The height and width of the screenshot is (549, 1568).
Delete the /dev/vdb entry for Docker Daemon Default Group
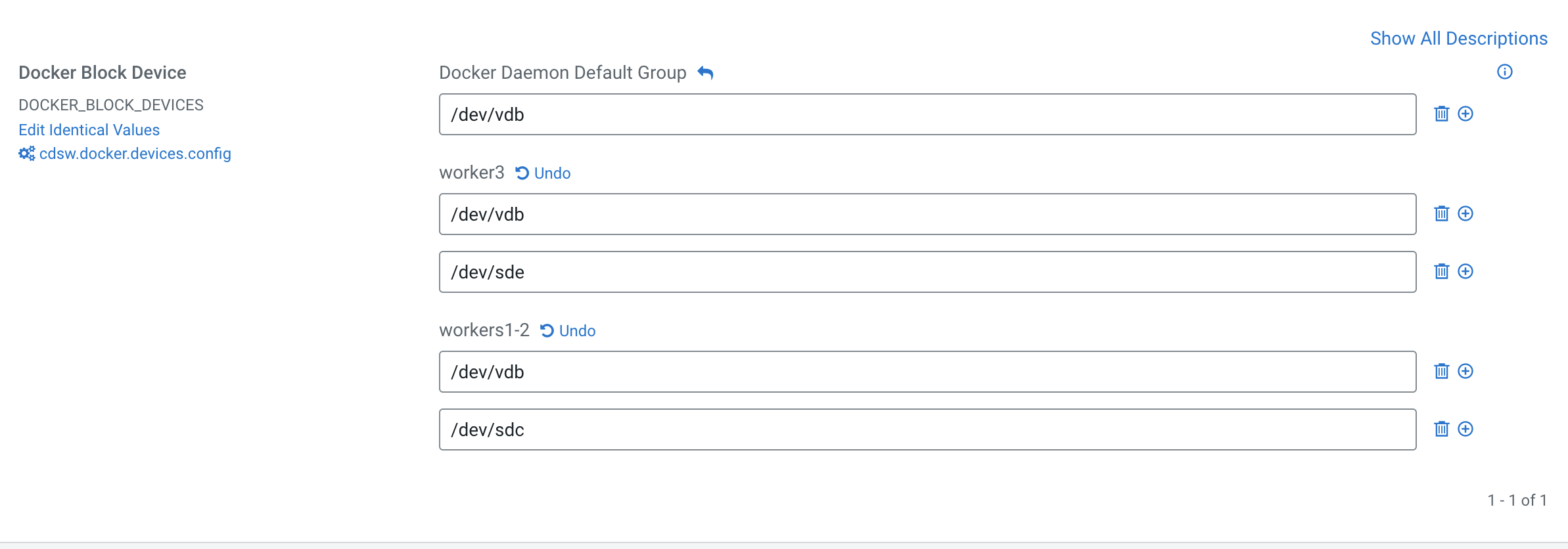point(1443,114)
